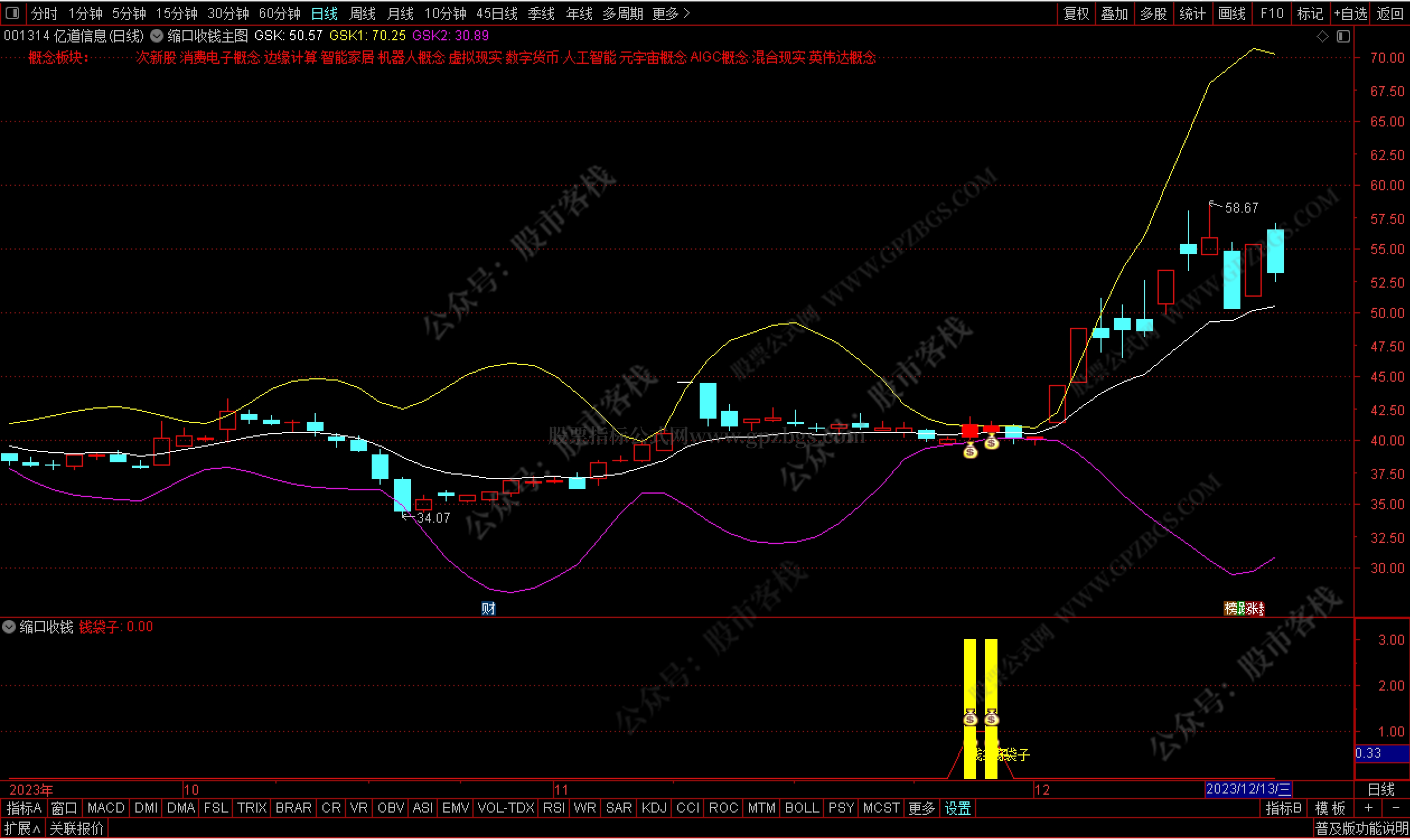The width and height of the screenshot is (1410, 840).
Task: Open the 多周期 multi-period view
Action: pos(622,13)
